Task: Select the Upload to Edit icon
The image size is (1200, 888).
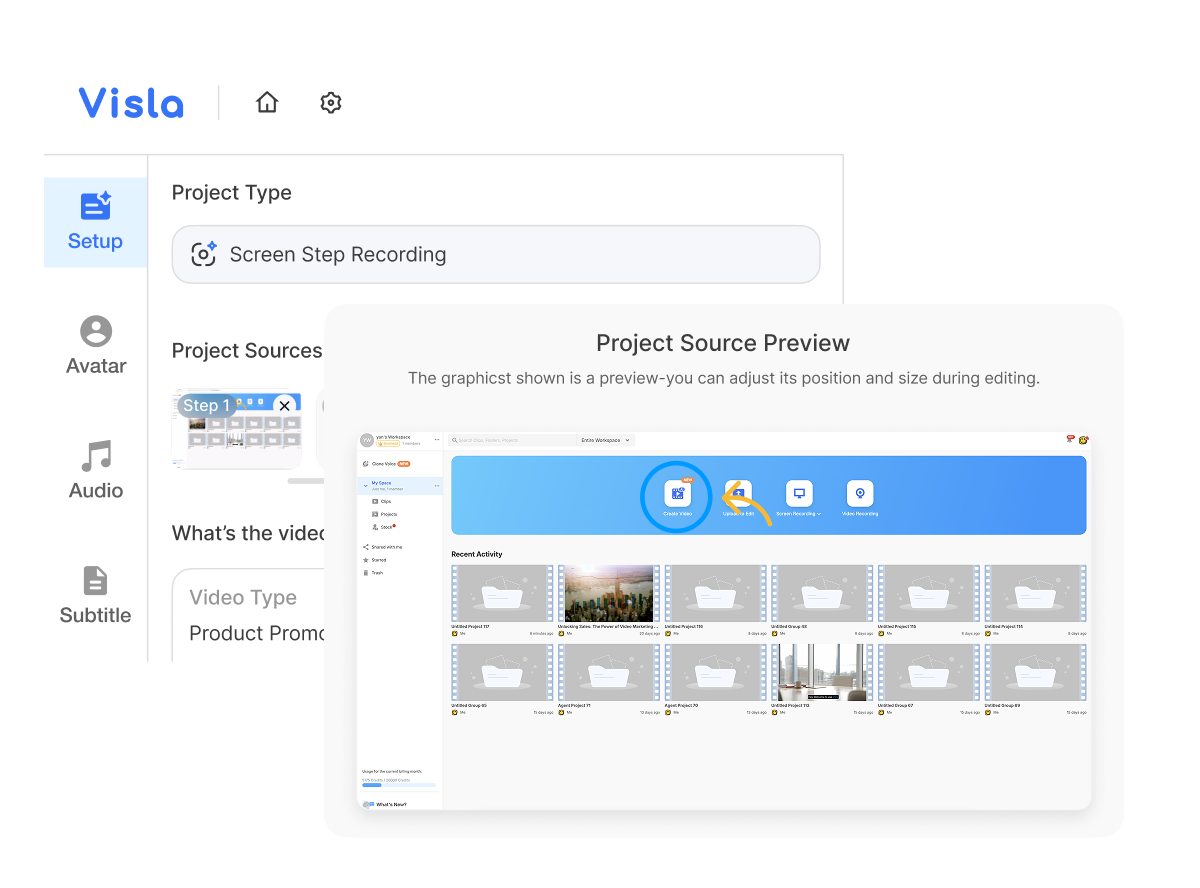Action: click(739, 492)
